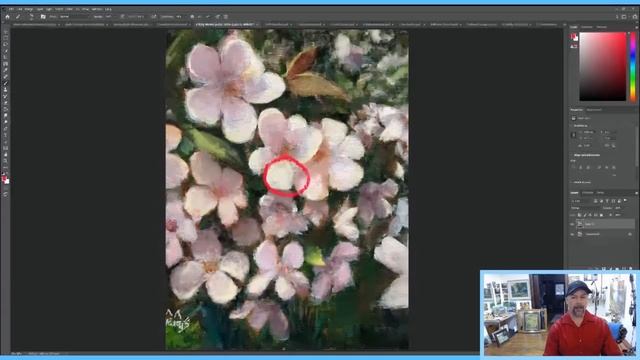This screenshot has width=640, height=360.
Task: Select the Hand tool
Action: click(5, 155)
